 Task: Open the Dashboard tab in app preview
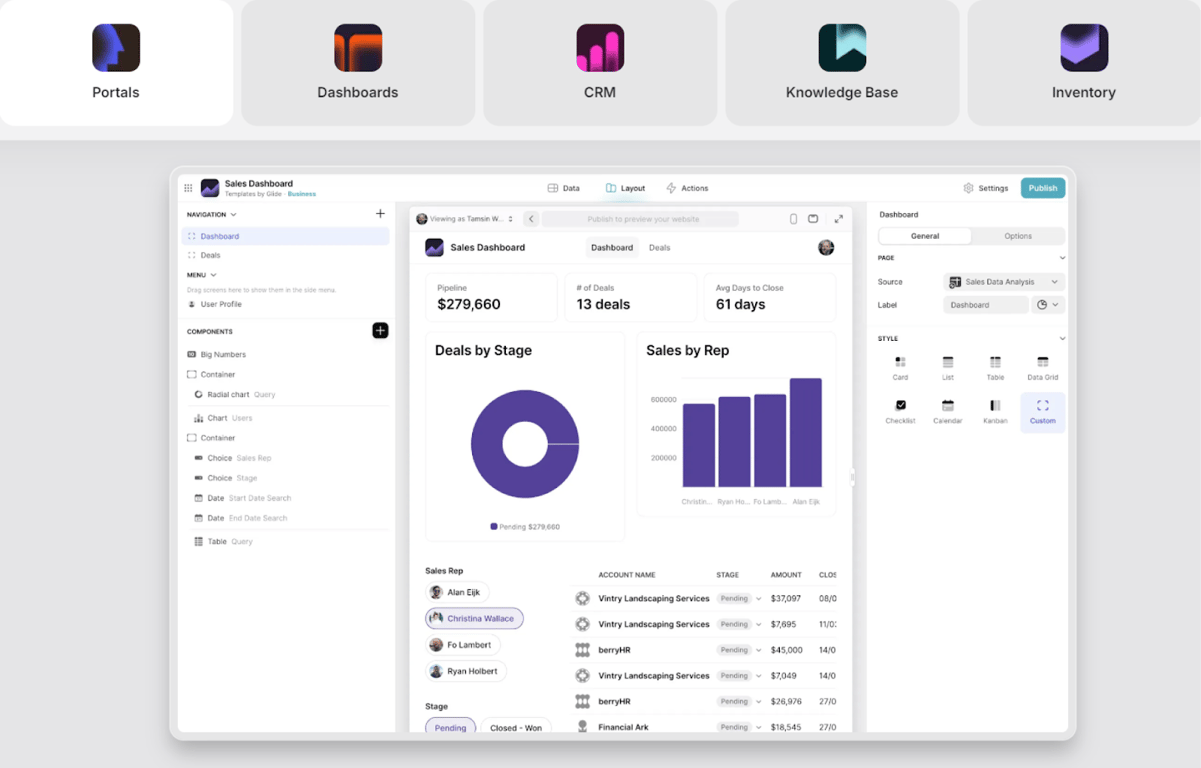tap(612, 247)
